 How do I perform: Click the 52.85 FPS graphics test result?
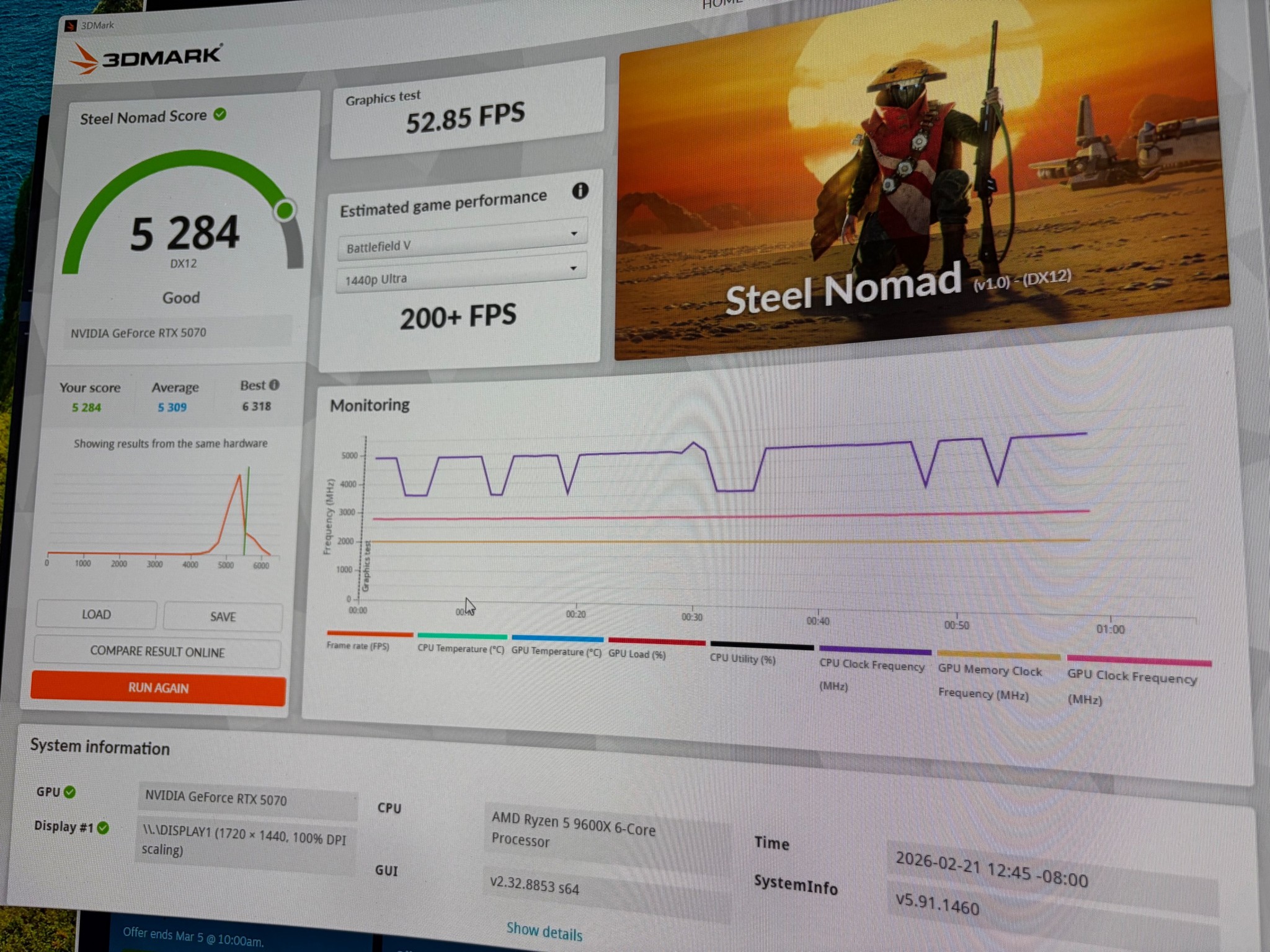[x=465, y=117]
